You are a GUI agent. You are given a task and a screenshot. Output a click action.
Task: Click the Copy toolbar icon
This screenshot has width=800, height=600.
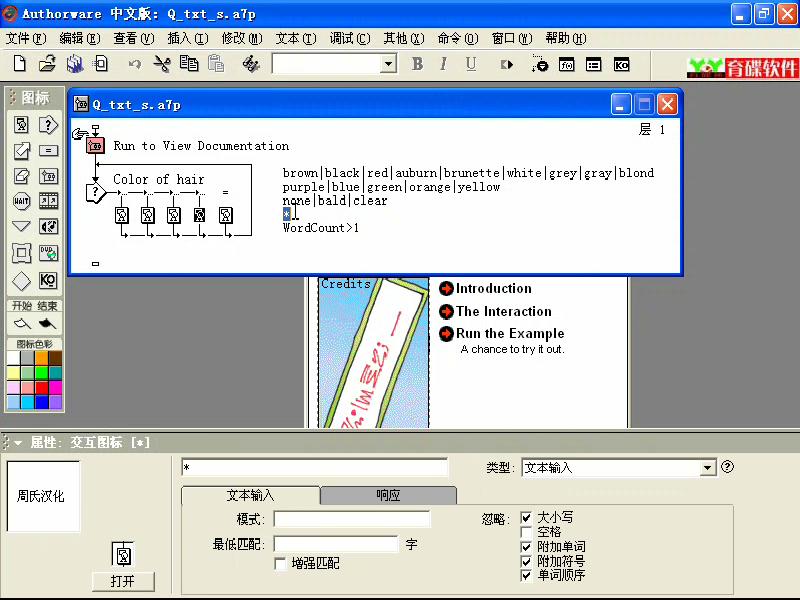(189, 64)
